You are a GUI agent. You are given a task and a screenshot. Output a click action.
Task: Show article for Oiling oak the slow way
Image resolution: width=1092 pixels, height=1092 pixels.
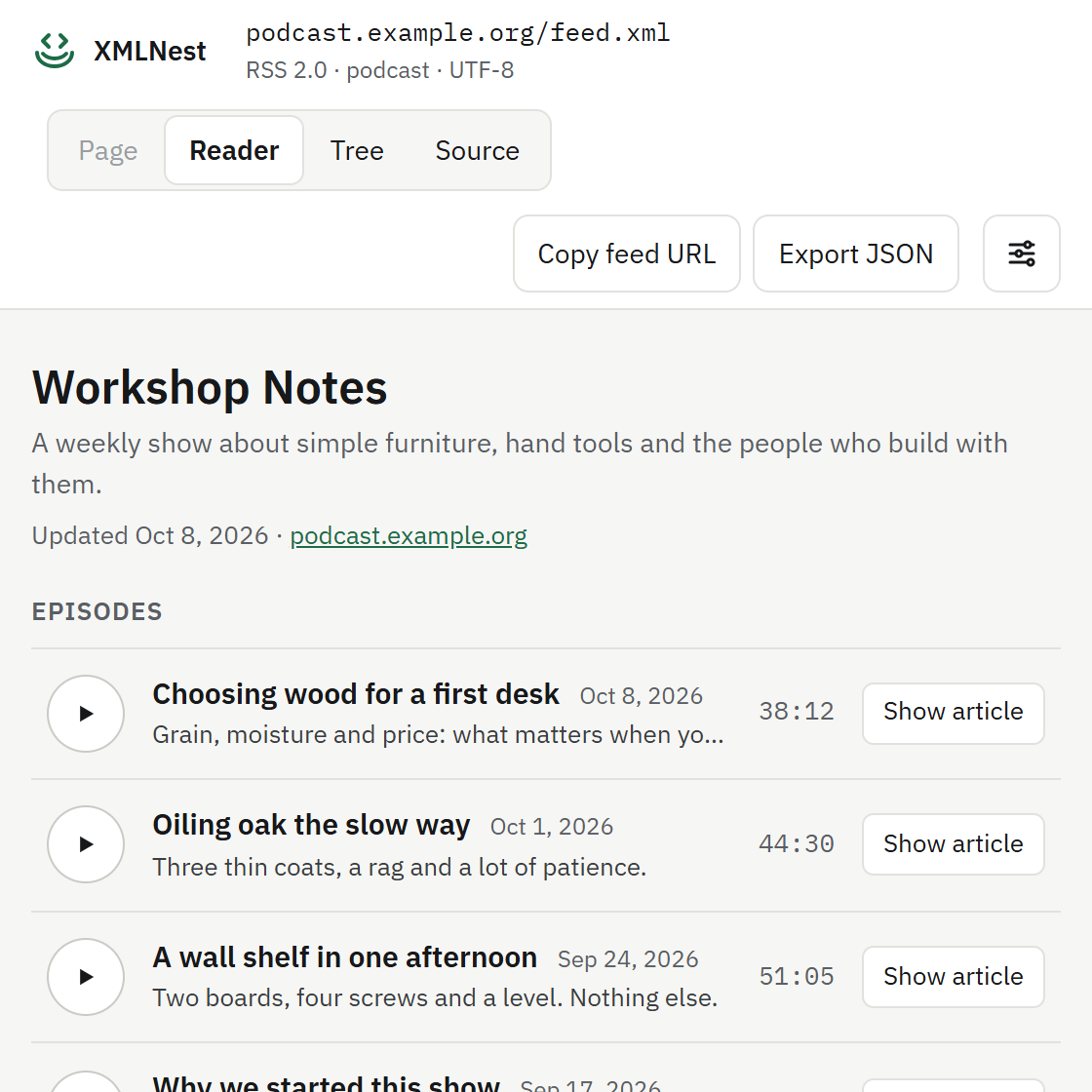(954, 844)
